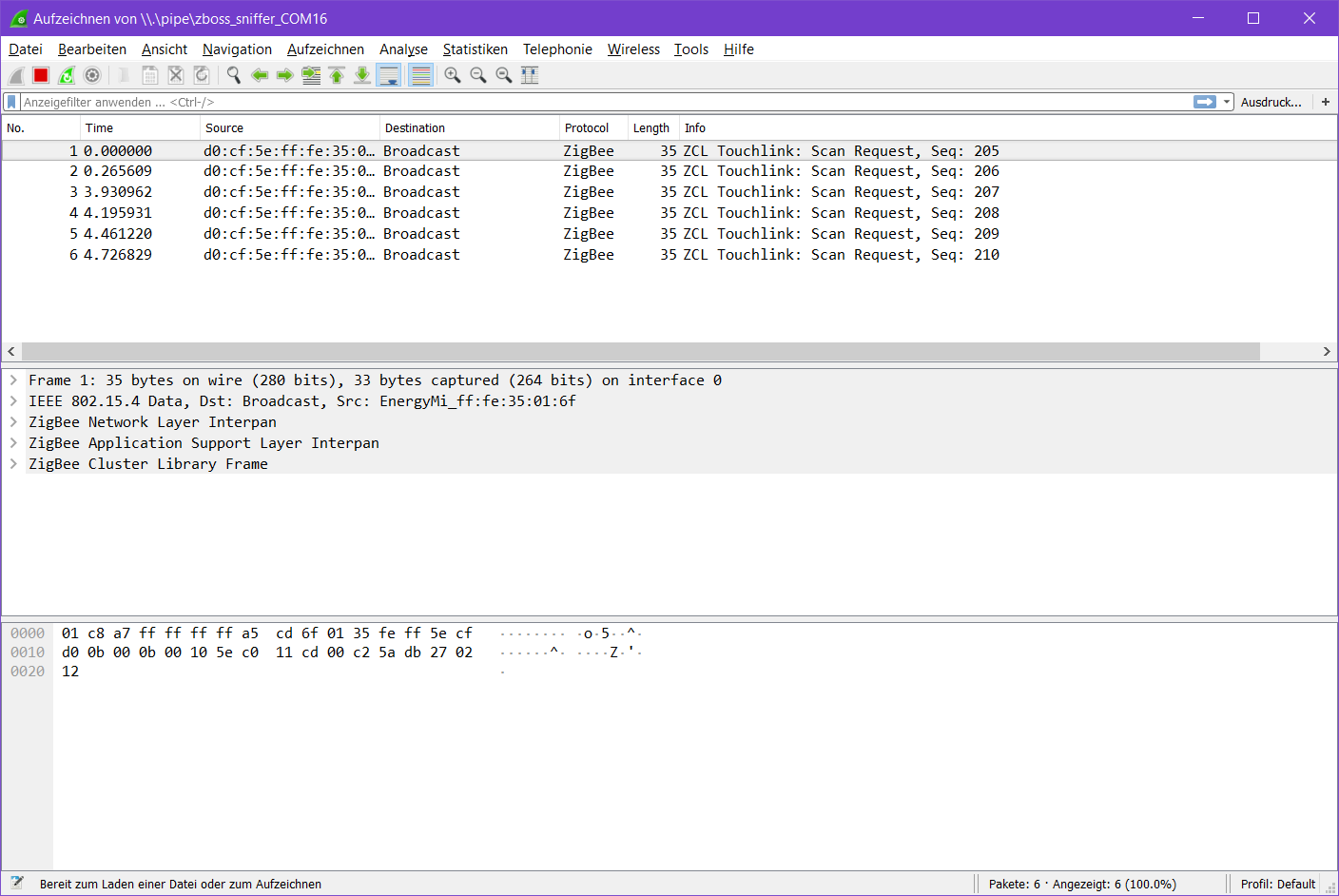Screen dimensions: 1339x896
Task: Select the packet with Seq: 208
Action: pyautogui.click(x=669, y=213)
